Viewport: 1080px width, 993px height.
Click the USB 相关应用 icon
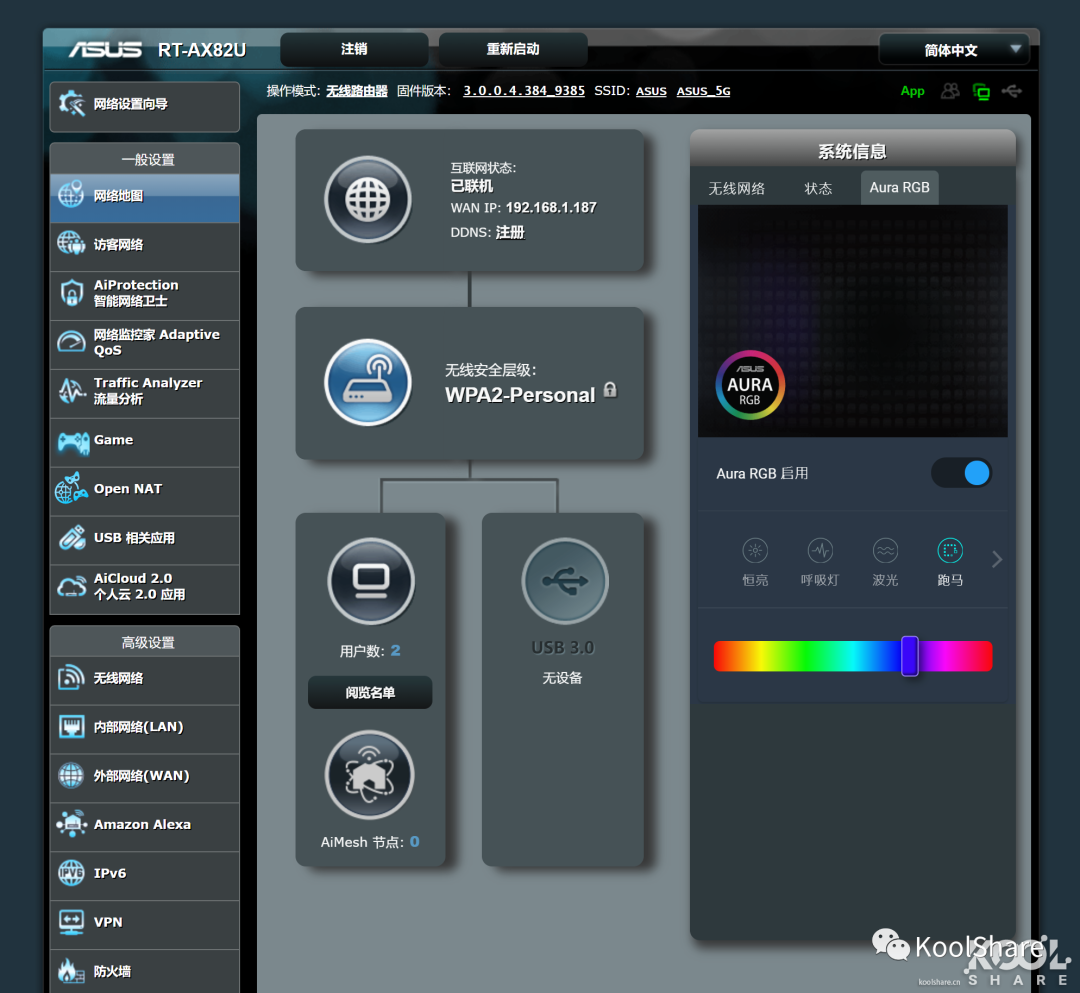pos(72,539)
